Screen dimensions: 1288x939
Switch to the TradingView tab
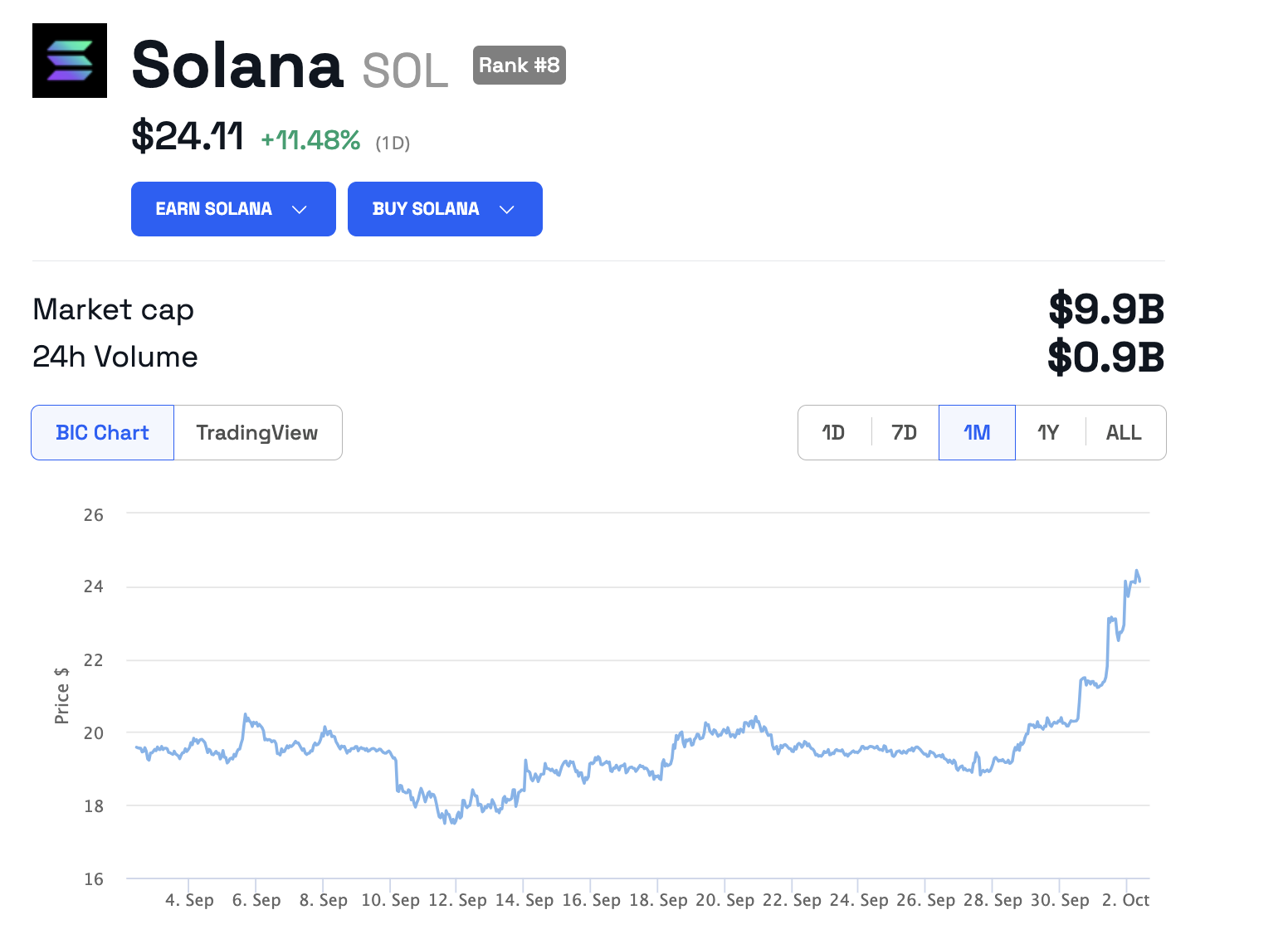point(257,432)
